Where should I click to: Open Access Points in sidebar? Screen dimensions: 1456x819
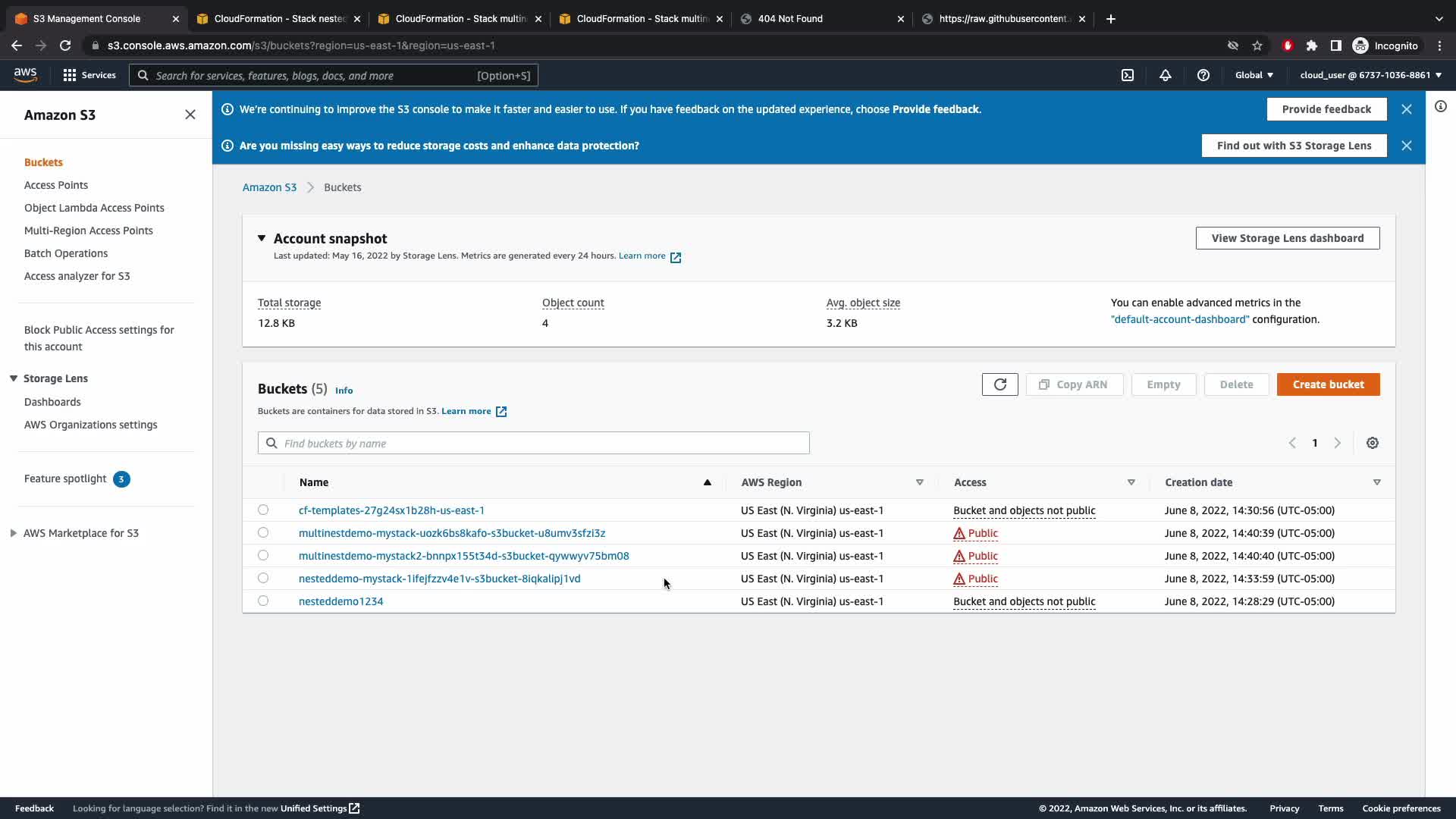pyautogui.click(x=56, y=185)
